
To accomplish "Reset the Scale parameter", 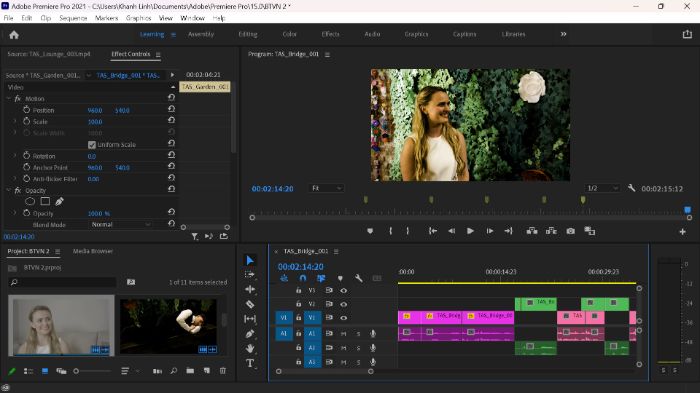I will point(171,121).
